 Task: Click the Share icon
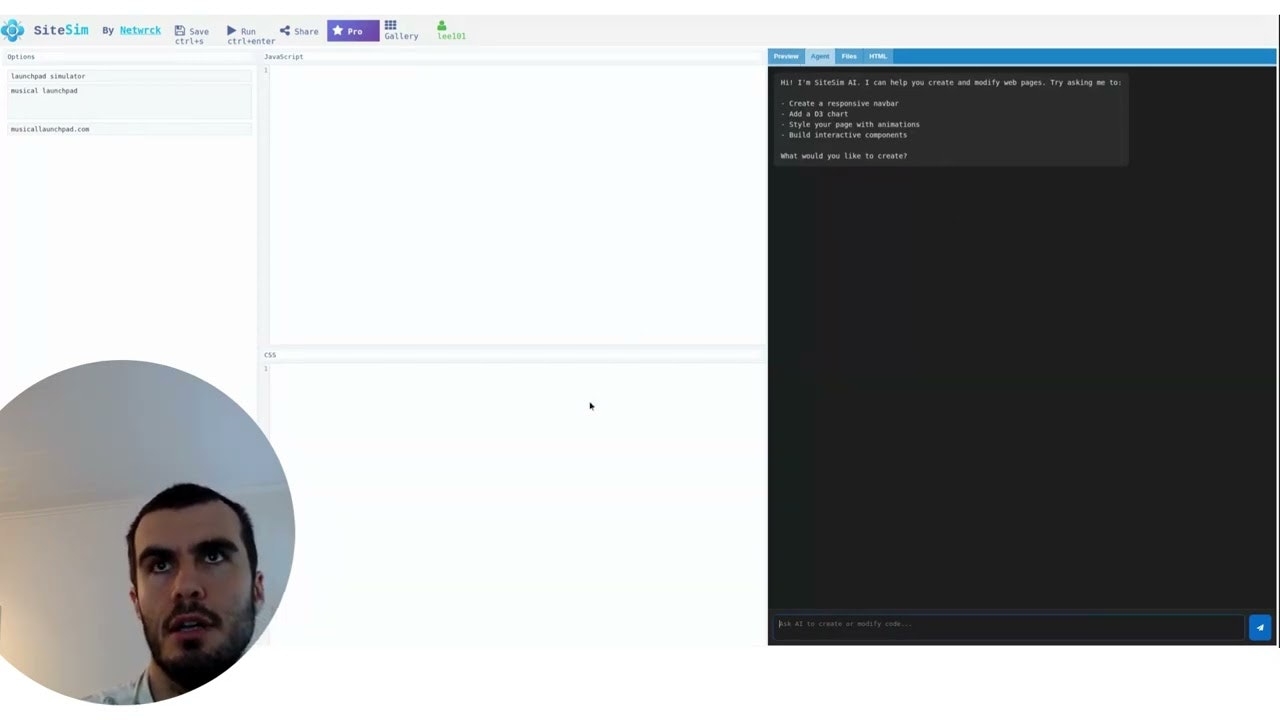(x=284, y=31)
